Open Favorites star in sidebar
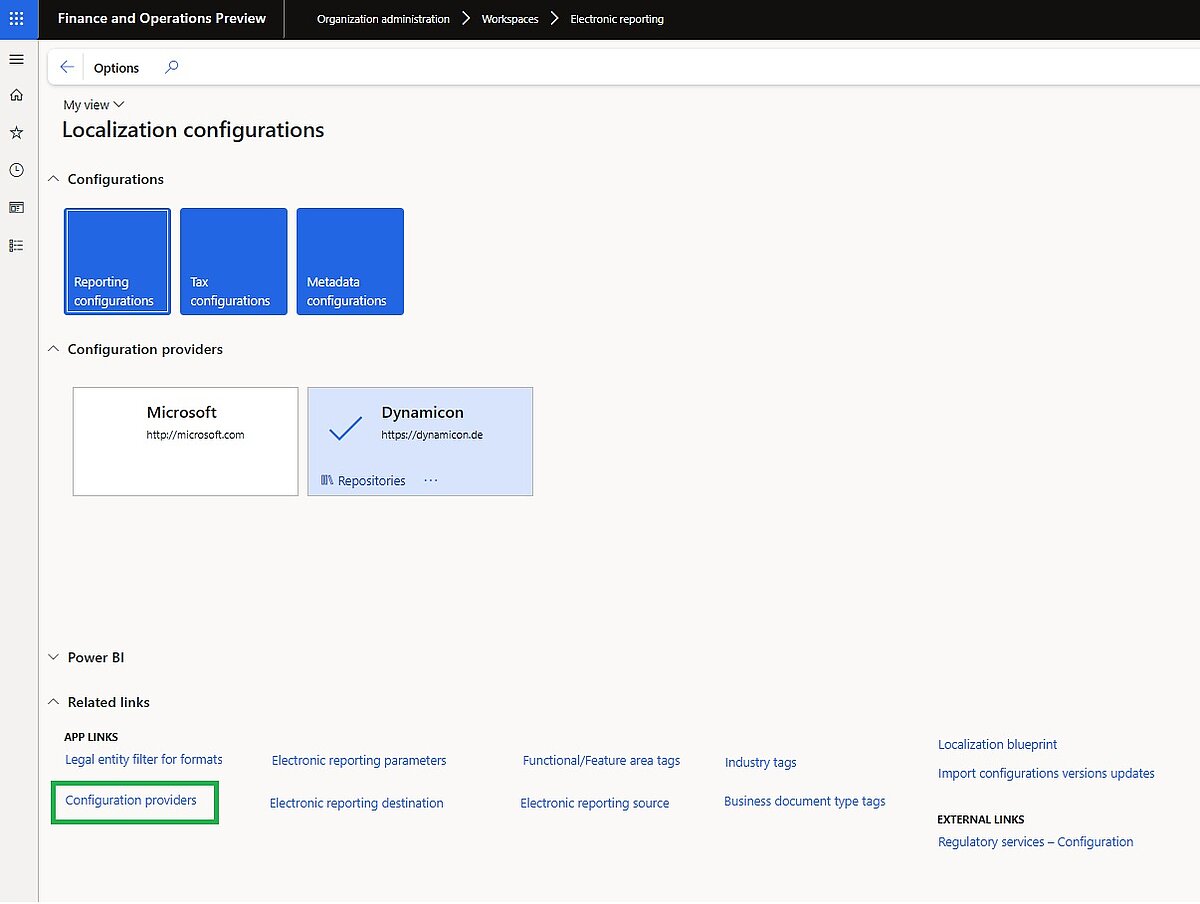Viewport: 1200px width, 904px height. click(x=16, y=132)
